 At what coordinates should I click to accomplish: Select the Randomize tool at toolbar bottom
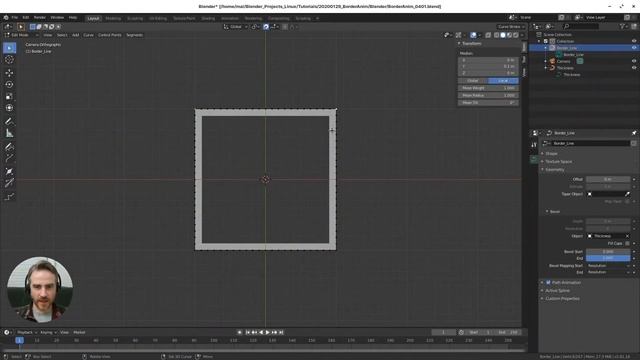pos(9,197)
